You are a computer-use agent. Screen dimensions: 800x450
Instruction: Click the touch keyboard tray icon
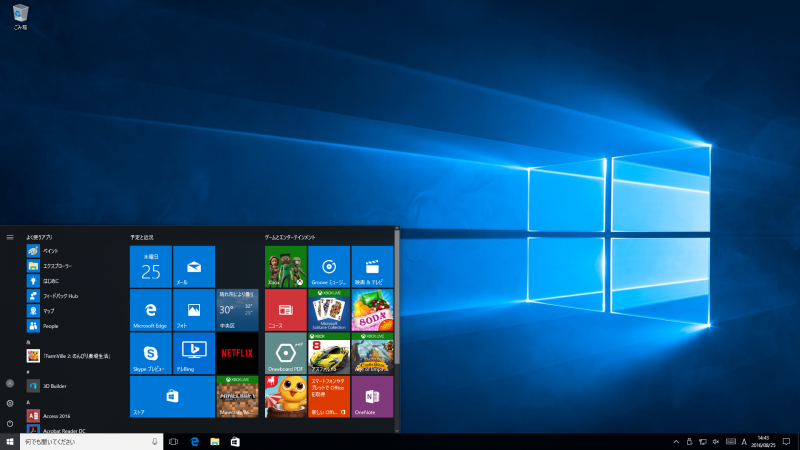click(731, 442)
